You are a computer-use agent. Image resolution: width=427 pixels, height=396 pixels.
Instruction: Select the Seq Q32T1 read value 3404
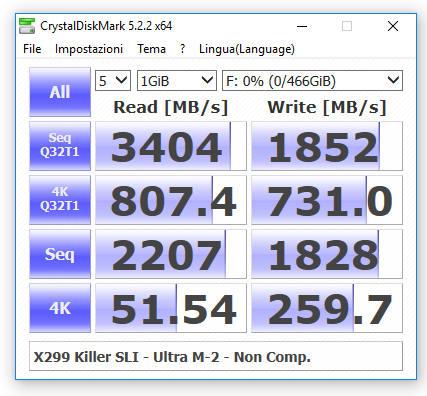click(171, 146)
